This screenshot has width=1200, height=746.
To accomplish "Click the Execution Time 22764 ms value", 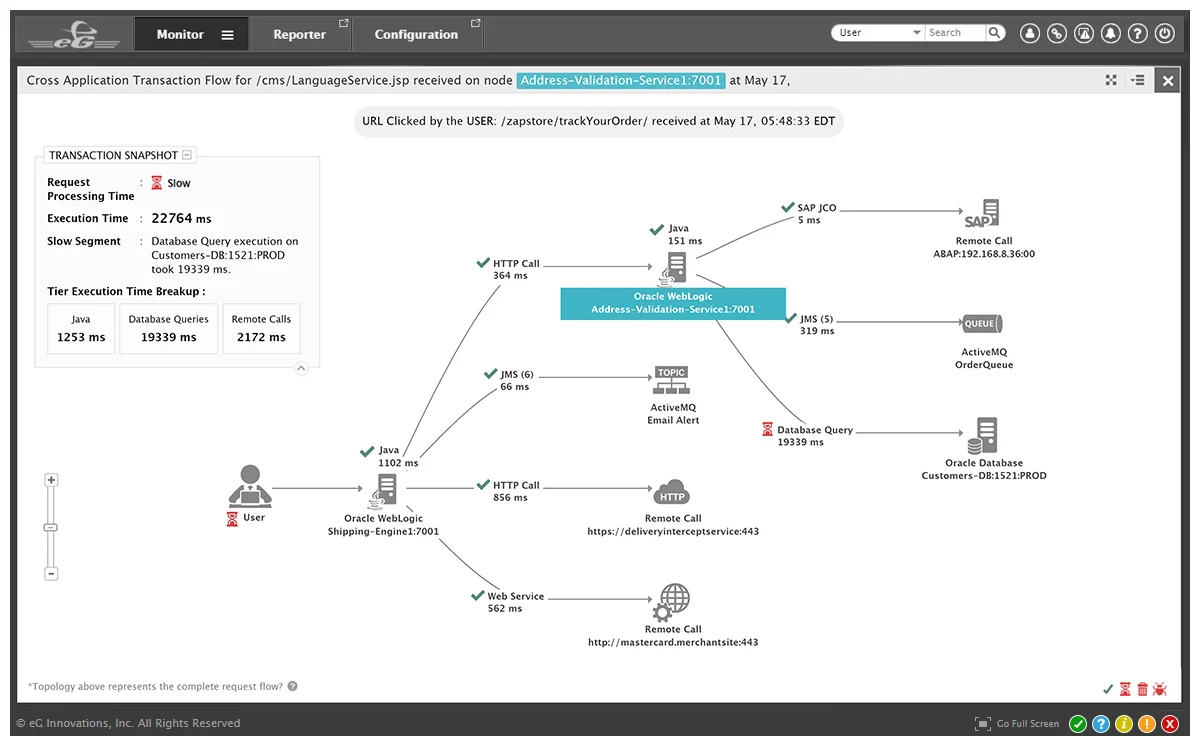I will [181, 218].
